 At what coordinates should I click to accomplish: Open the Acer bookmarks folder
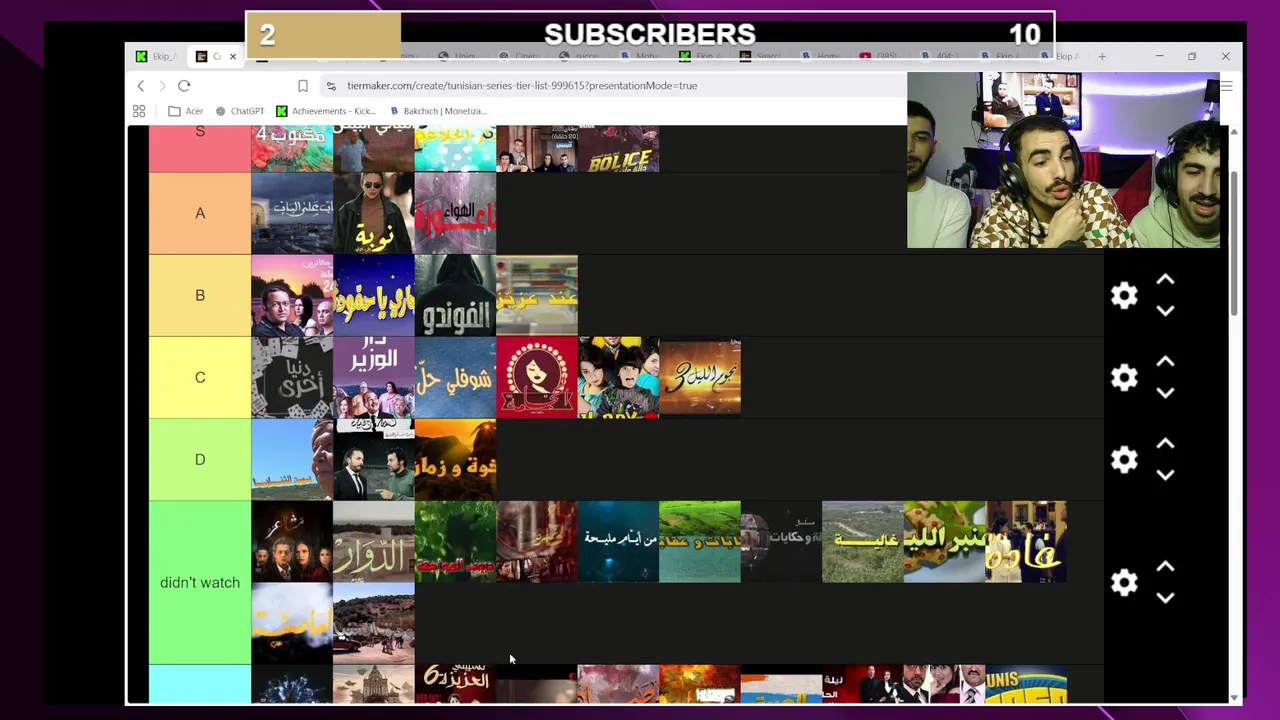click(186, 111)
